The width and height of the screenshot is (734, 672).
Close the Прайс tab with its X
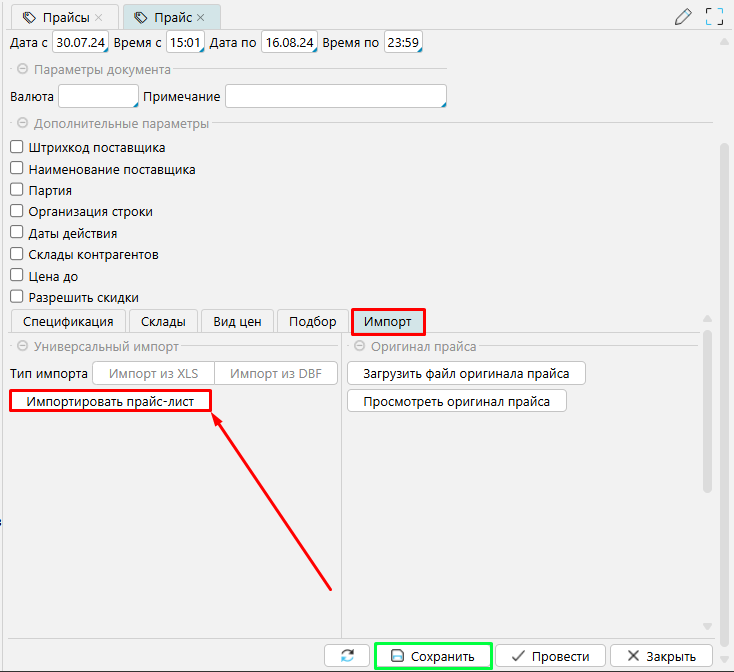(201, 18)
